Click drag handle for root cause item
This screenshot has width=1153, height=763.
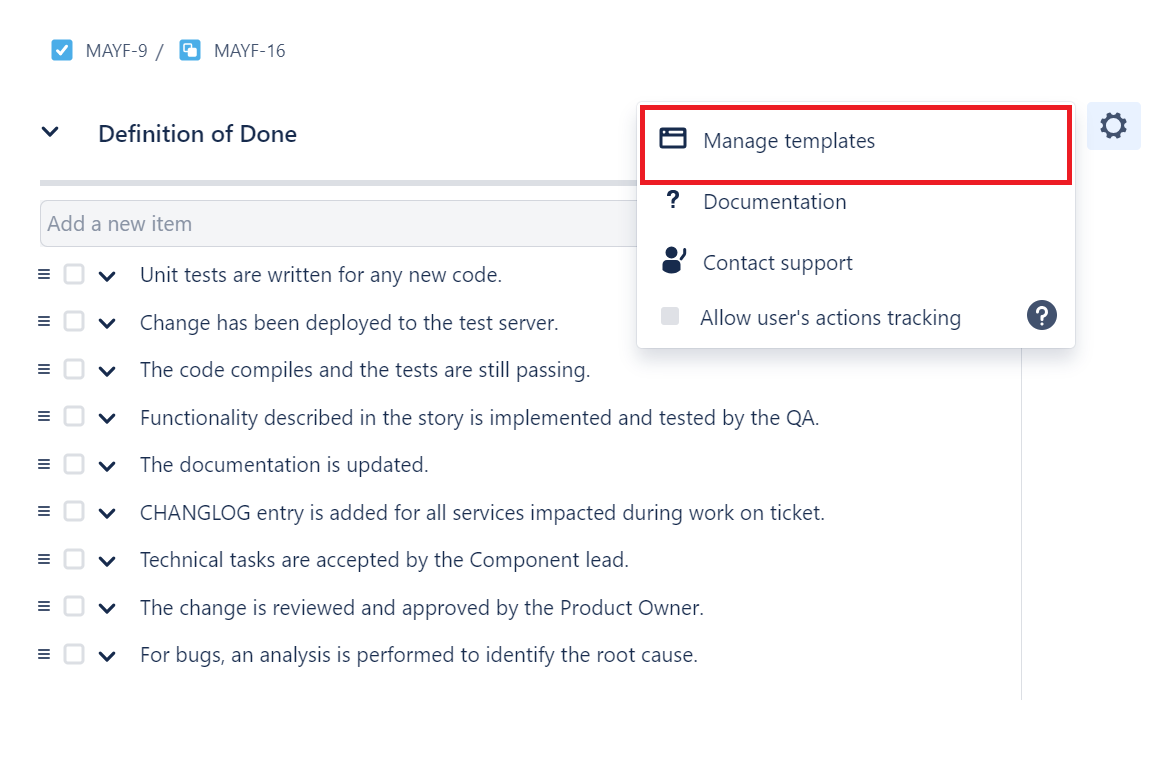44,653
